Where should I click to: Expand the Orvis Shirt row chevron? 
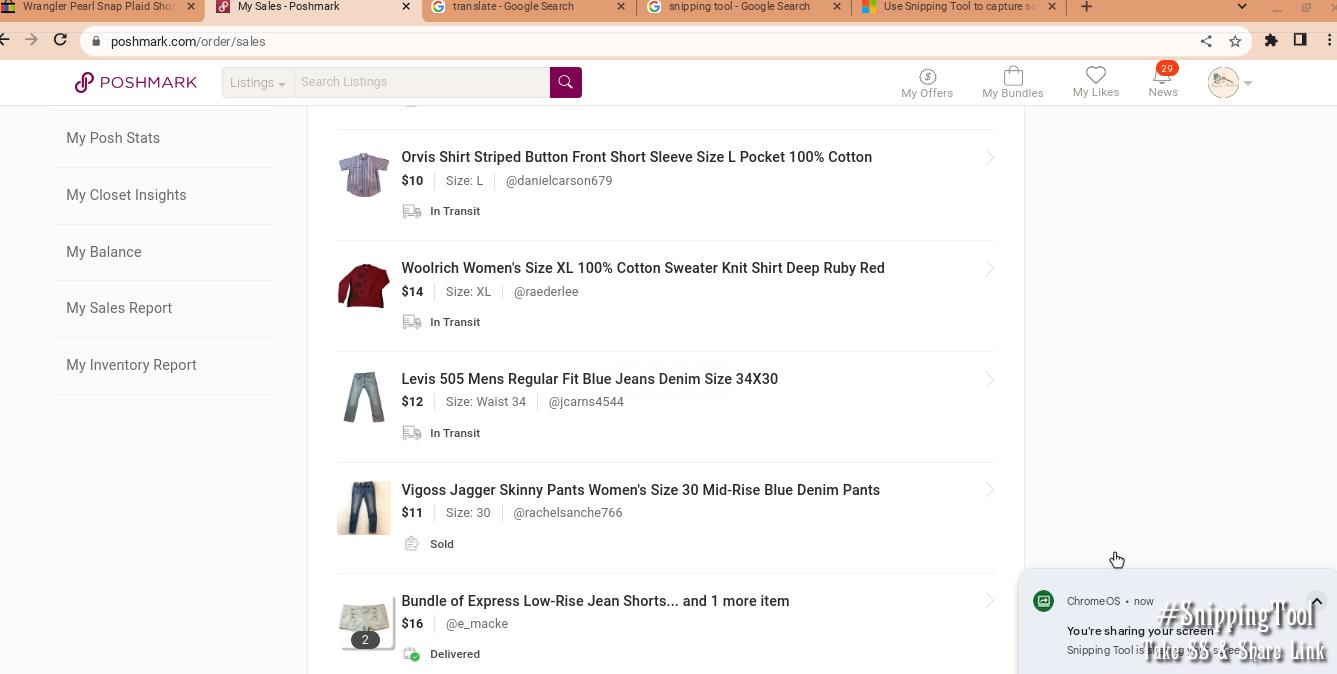989,158
